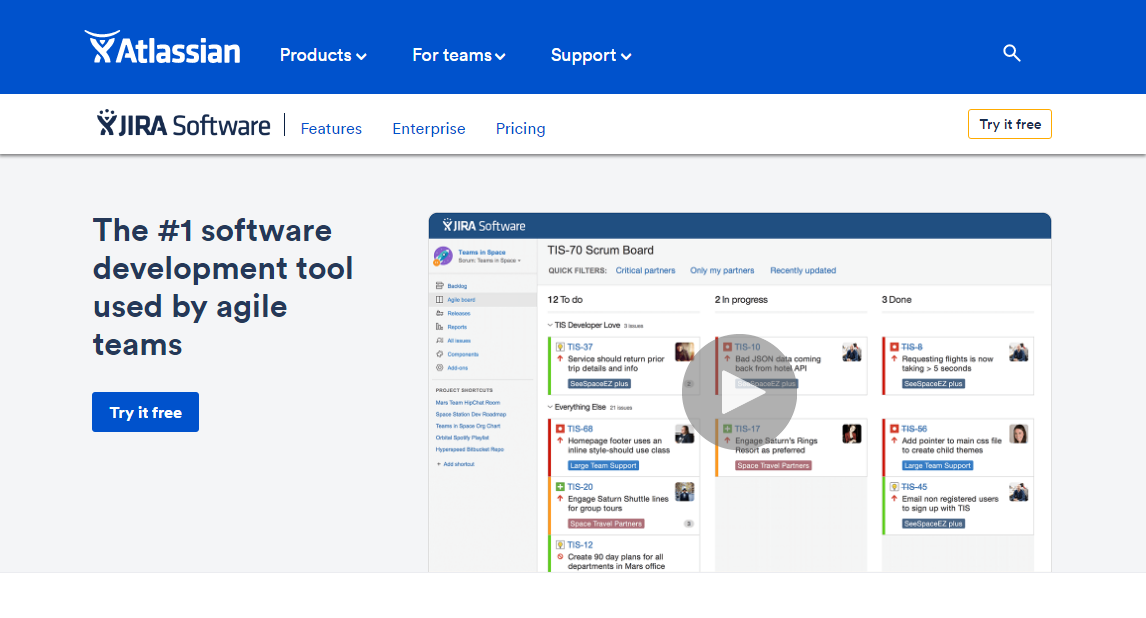
Task: Click assignee avatar on TIS-37 card
Action: [x=684, y=352]
